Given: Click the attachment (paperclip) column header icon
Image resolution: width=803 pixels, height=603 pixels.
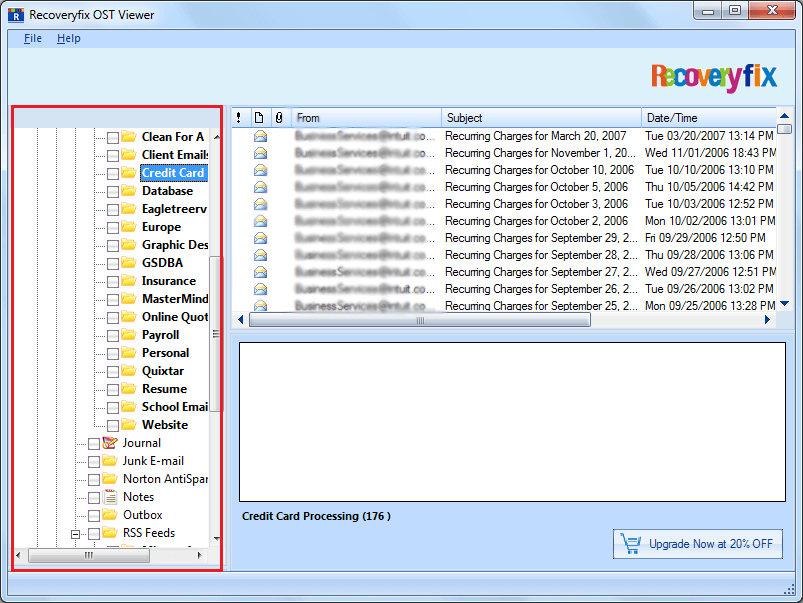Looking at the screenshot, I should tap(279, 118).
